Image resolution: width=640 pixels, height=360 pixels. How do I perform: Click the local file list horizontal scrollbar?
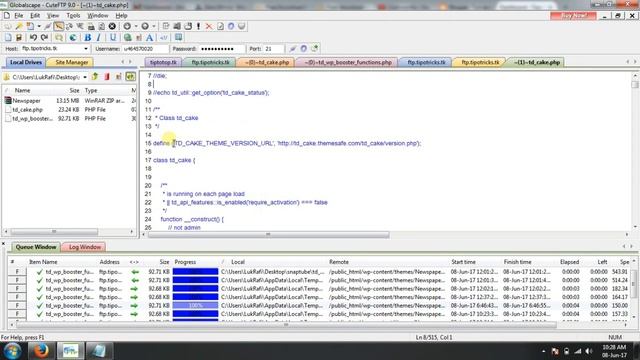54,231
